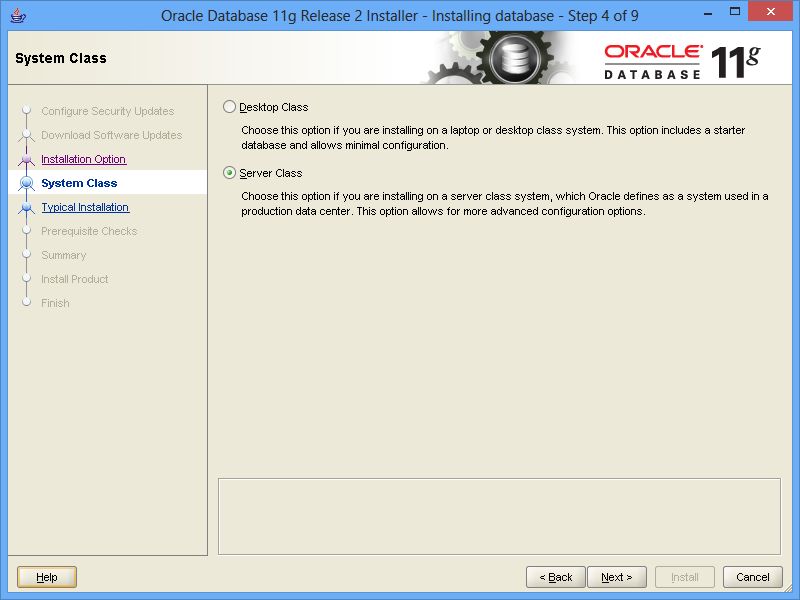
Task: Click the disabled Install button
Action: pos(685,577)
